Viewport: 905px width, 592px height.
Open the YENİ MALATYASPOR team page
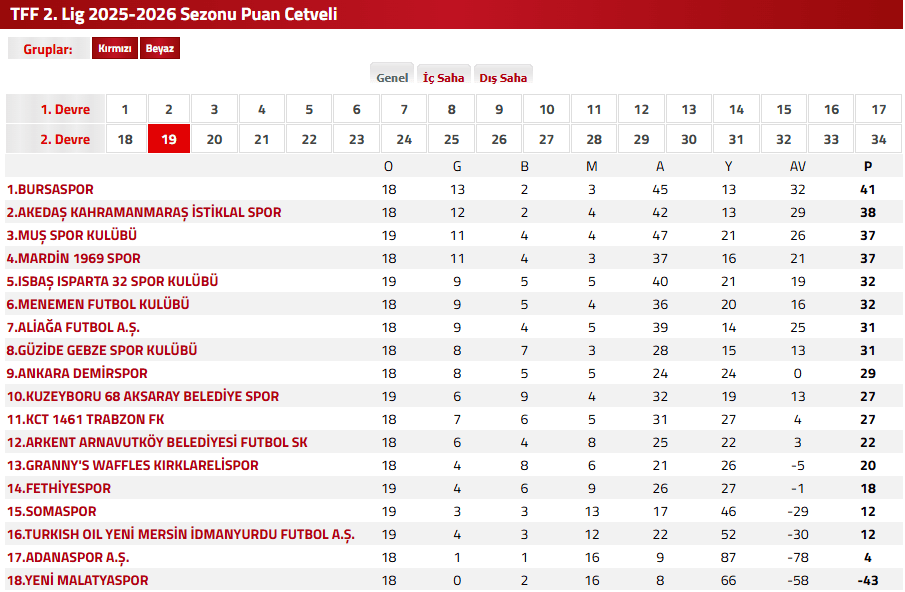76,580
